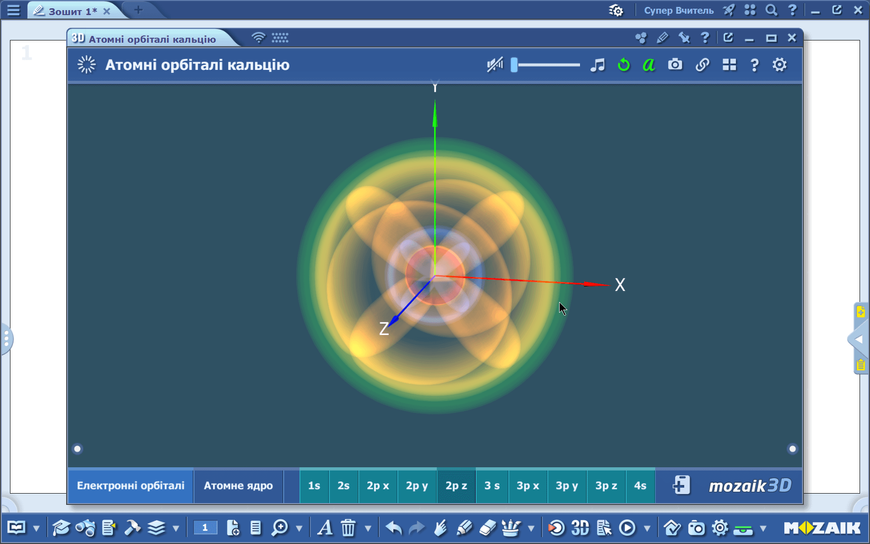Select the text tool A
The height and width of the screenshot is (544, 870).
point(325,527)
